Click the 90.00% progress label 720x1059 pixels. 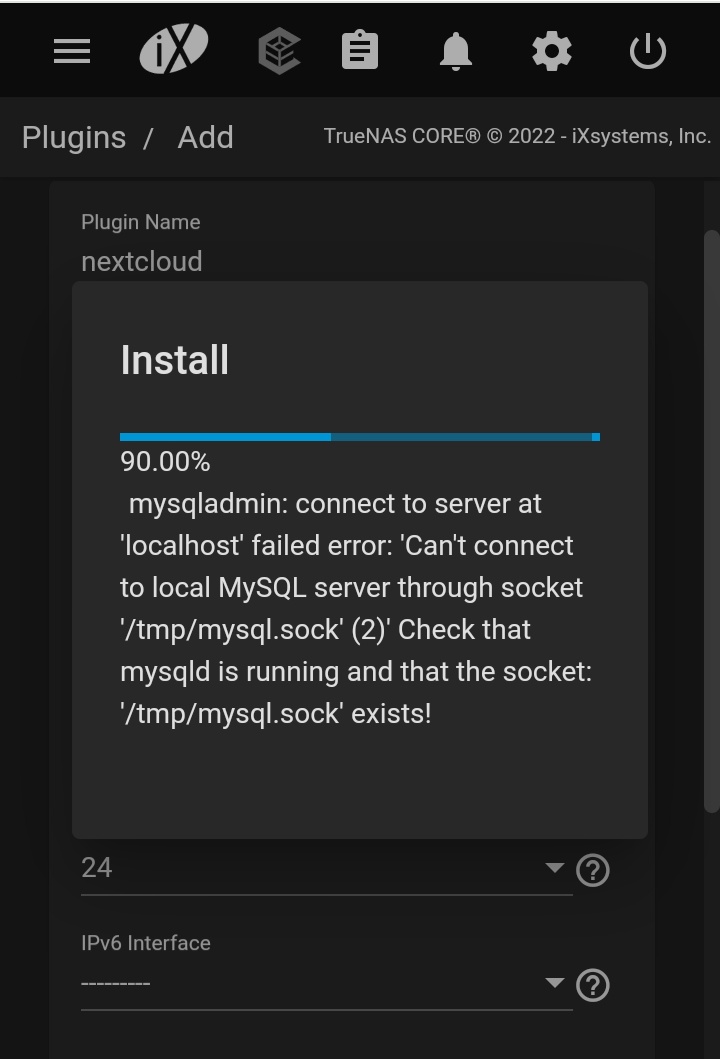click(x=165, y=462)
